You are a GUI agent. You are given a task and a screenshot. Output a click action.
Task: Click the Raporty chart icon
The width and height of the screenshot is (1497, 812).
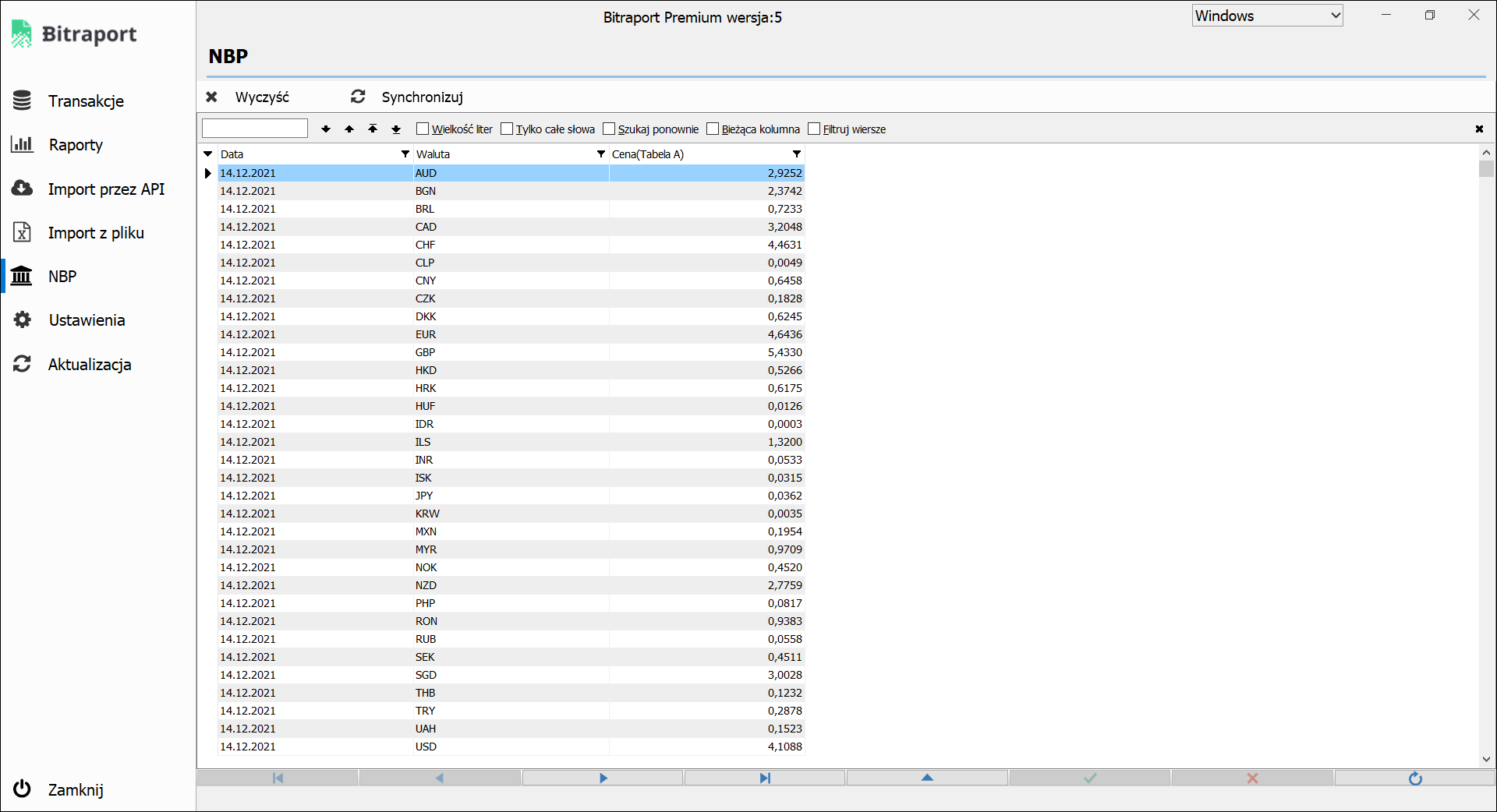tap(22, 144)
